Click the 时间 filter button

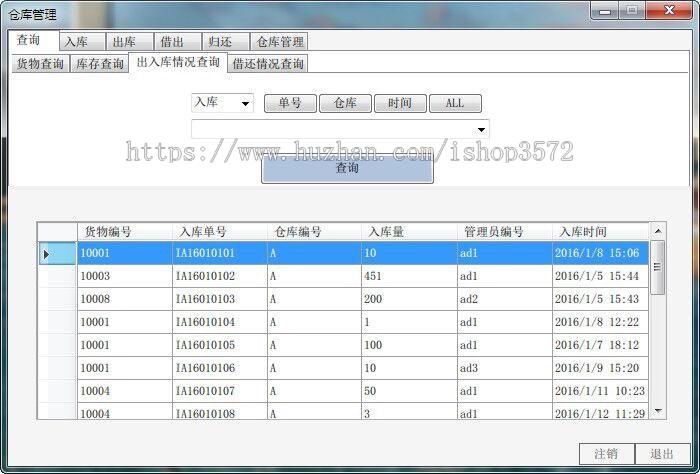point(400,103)
